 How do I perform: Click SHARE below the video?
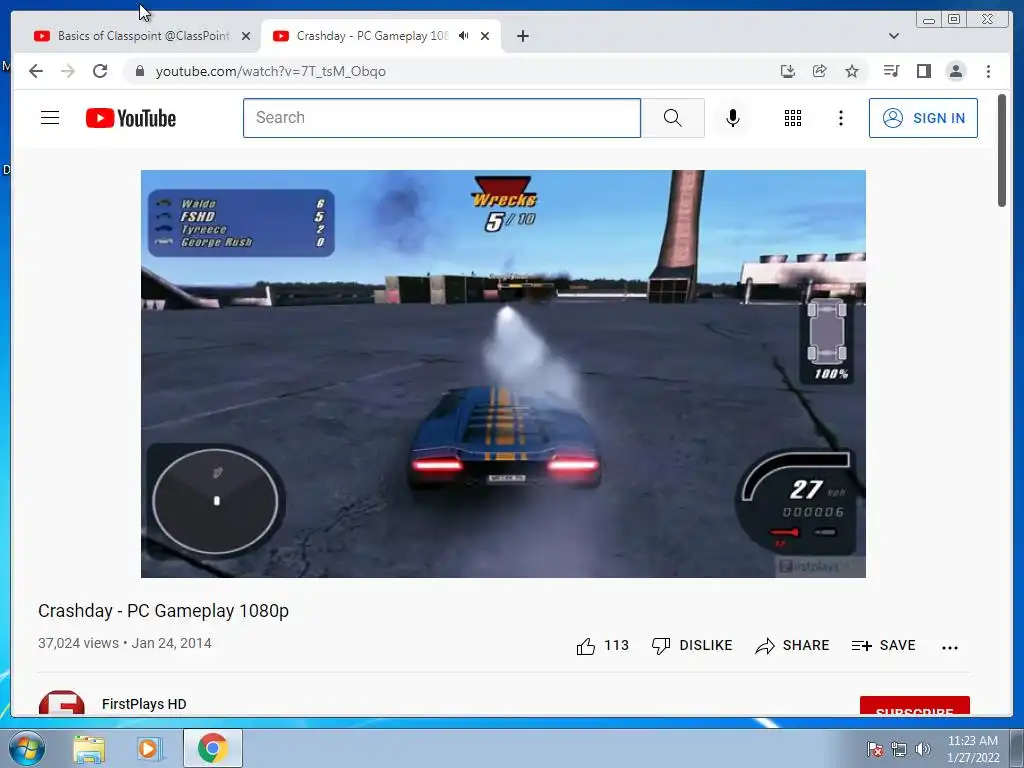tap(792, 646)
